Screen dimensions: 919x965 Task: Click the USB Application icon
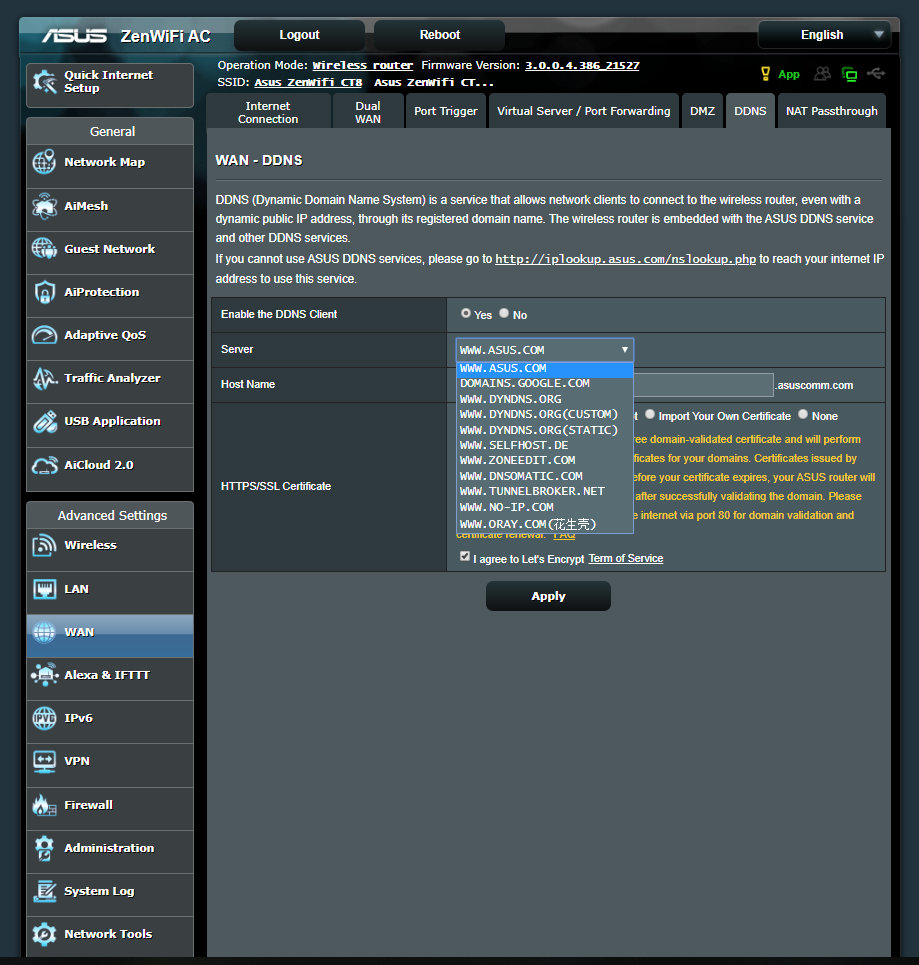point(44,422)
